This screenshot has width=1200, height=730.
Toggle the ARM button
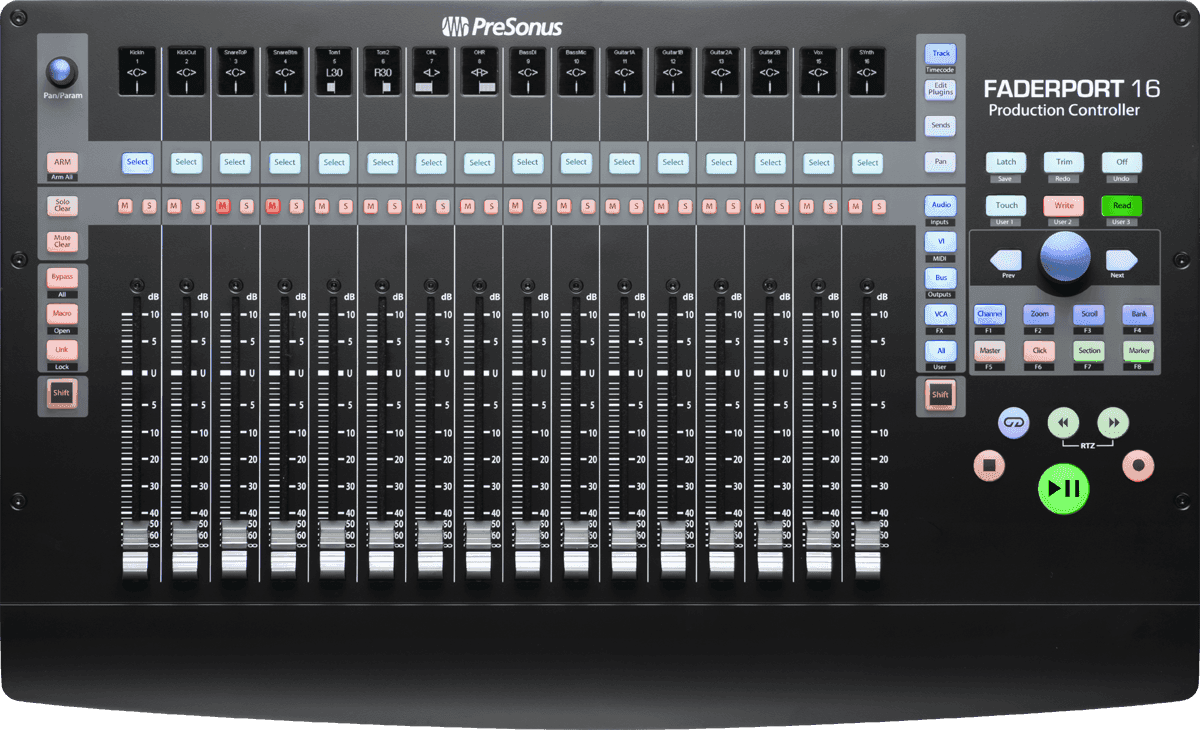click(62, 162)
